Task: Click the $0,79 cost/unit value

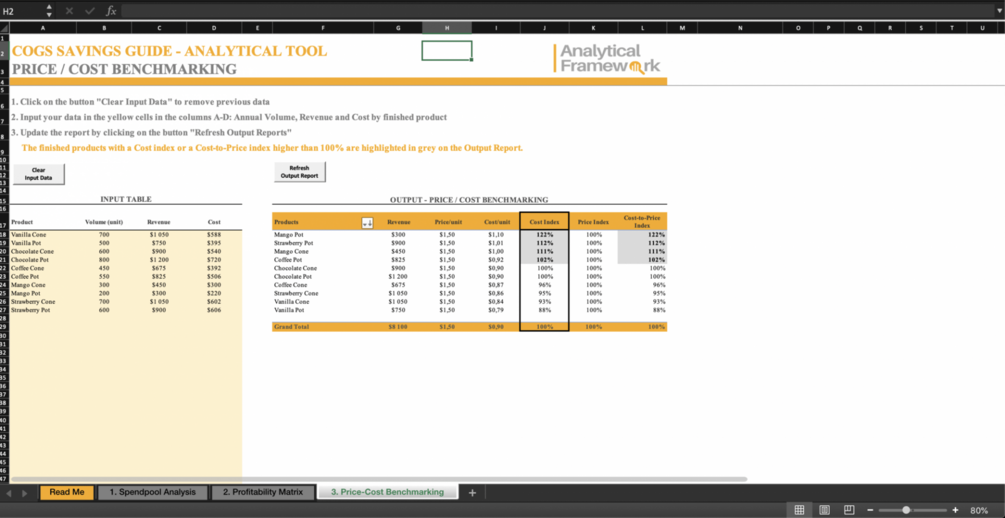Action: pyautogui.click(x=495, y=310)
